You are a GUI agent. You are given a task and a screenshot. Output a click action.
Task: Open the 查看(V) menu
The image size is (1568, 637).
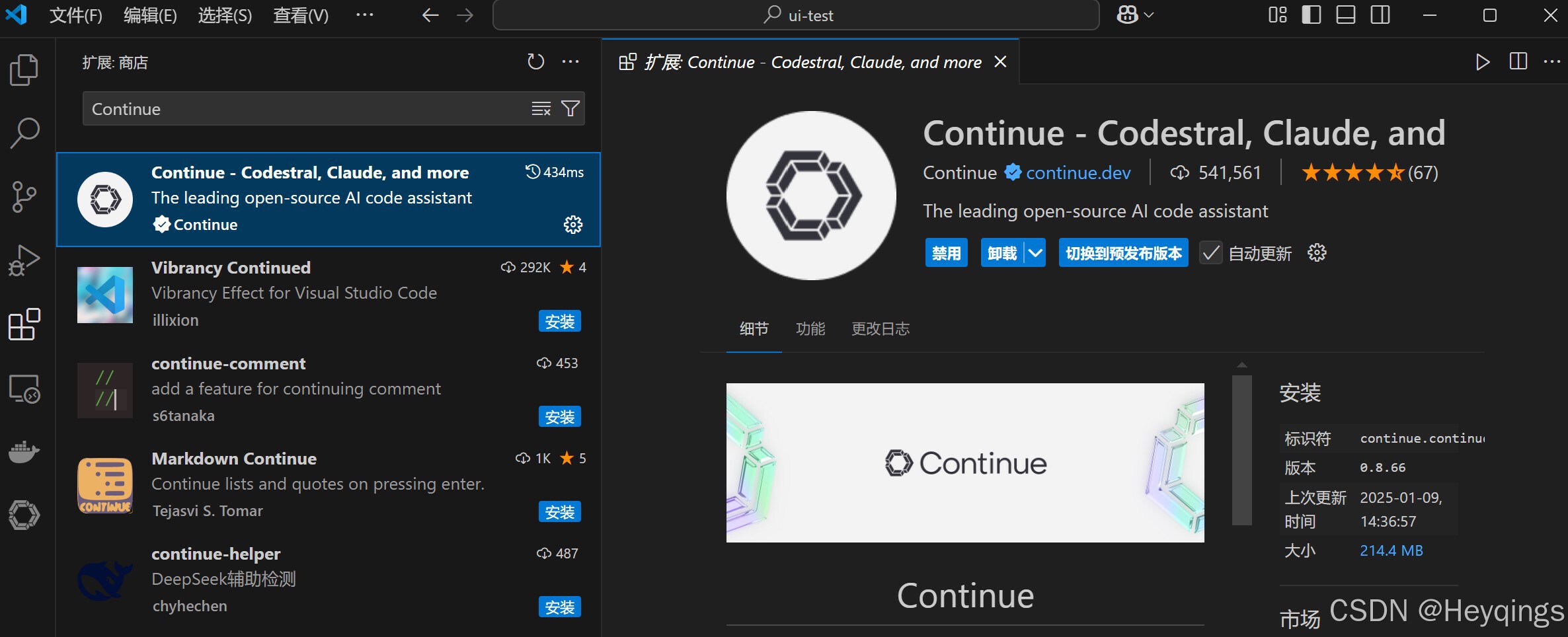301,15
